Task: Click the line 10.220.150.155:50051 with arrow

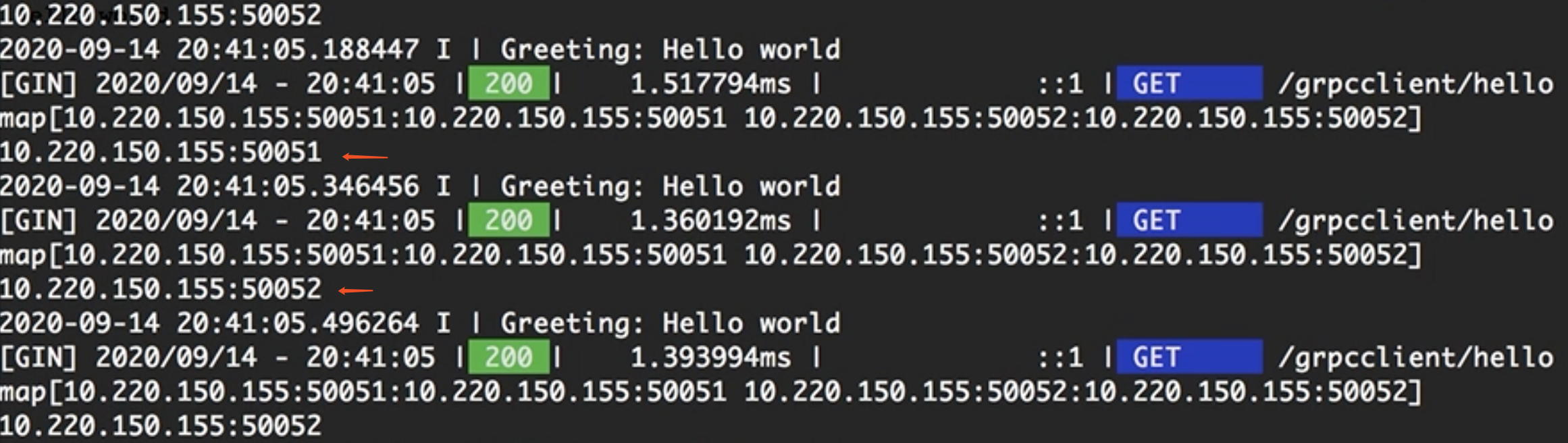Action: tap(161, 152)
